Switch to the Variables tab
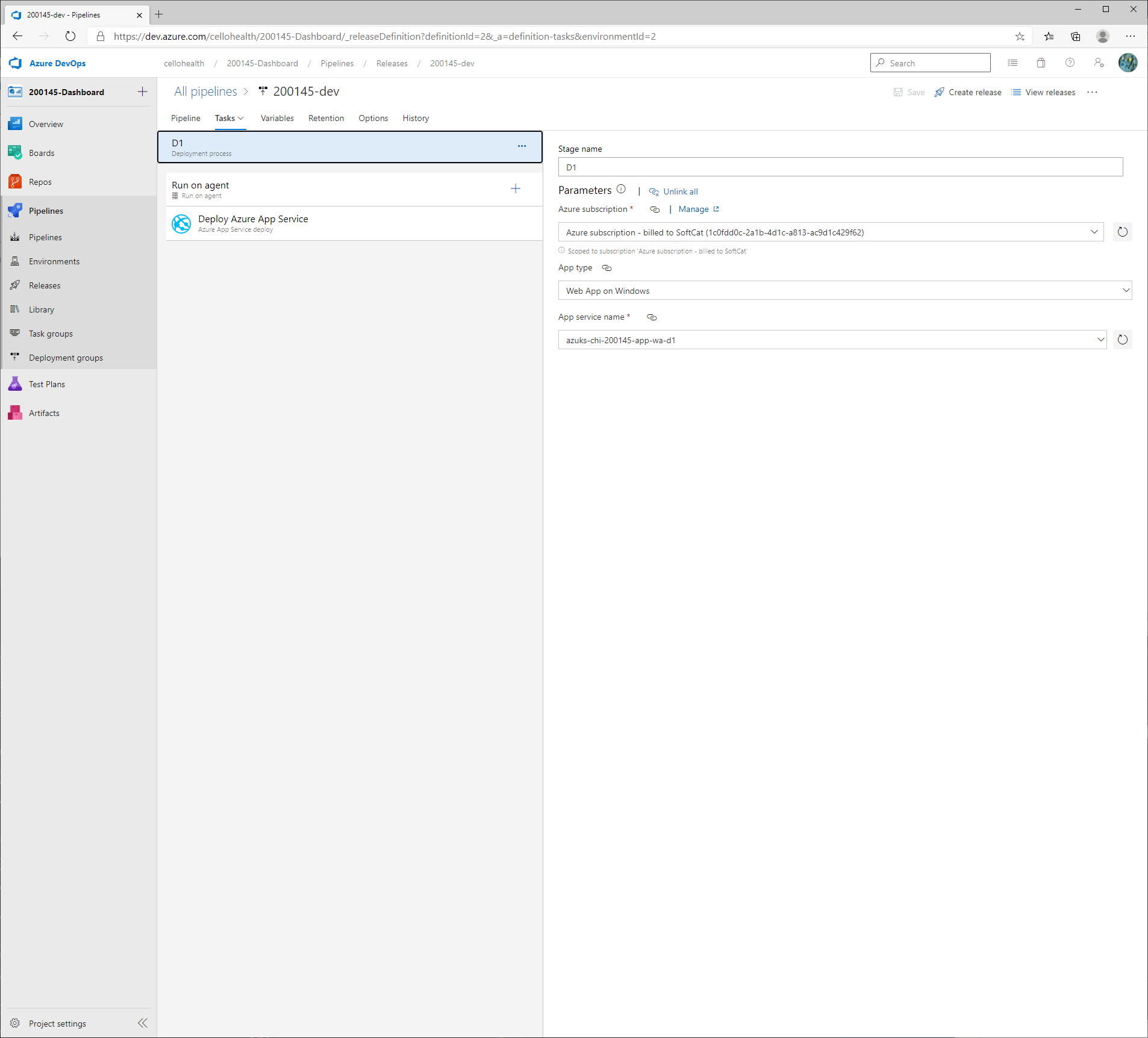Screen dimensions: 1148x1038 277,118
